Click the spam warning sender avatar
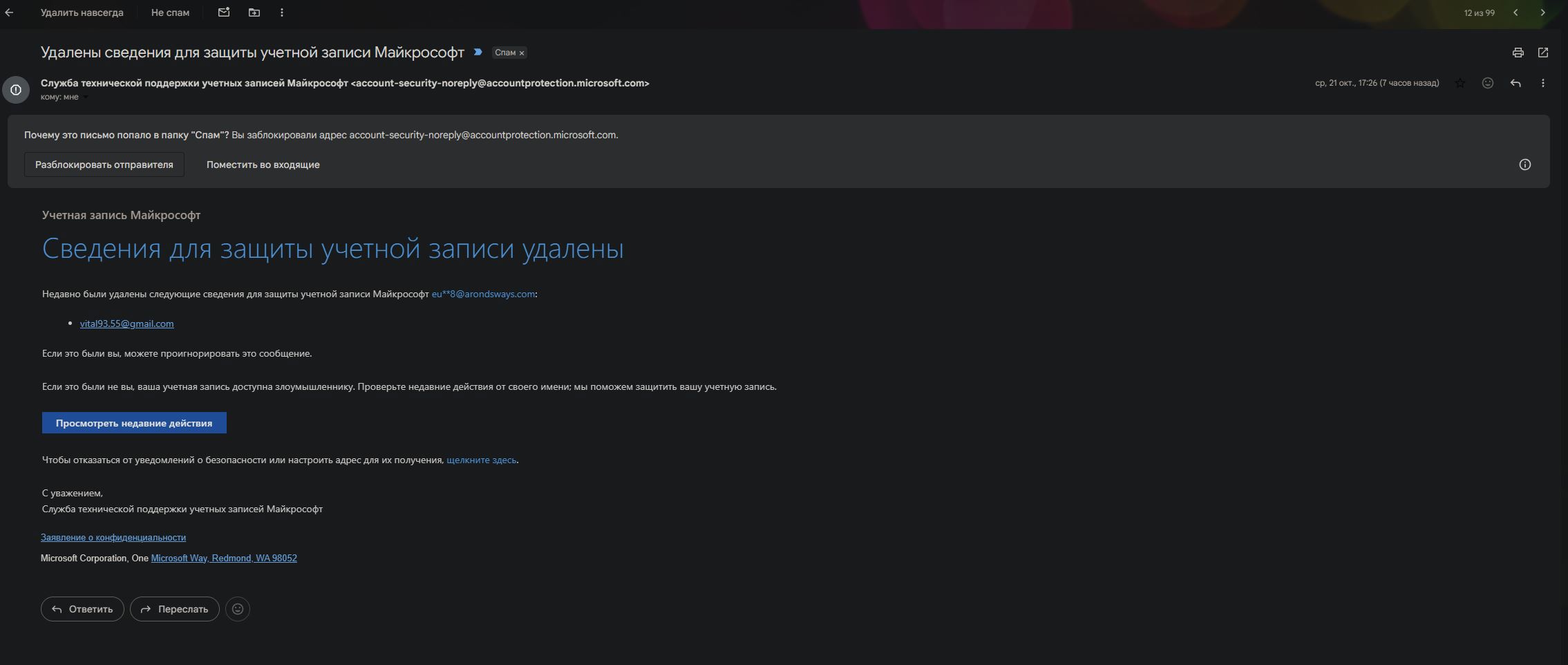The height and width of the screenshot is (665, 1568). pyautogui.click(x=16, y=90)
